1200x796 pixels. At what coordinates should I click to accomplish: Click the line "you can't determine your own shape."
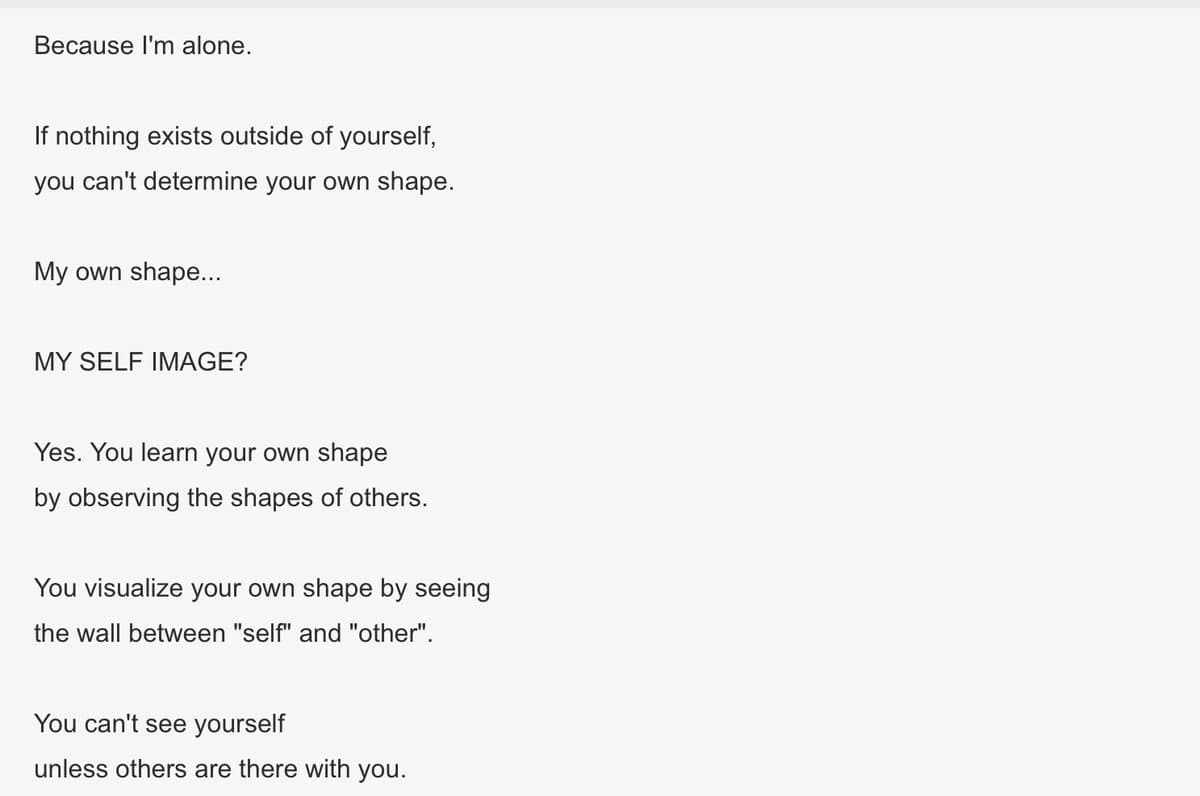(244, 183)
